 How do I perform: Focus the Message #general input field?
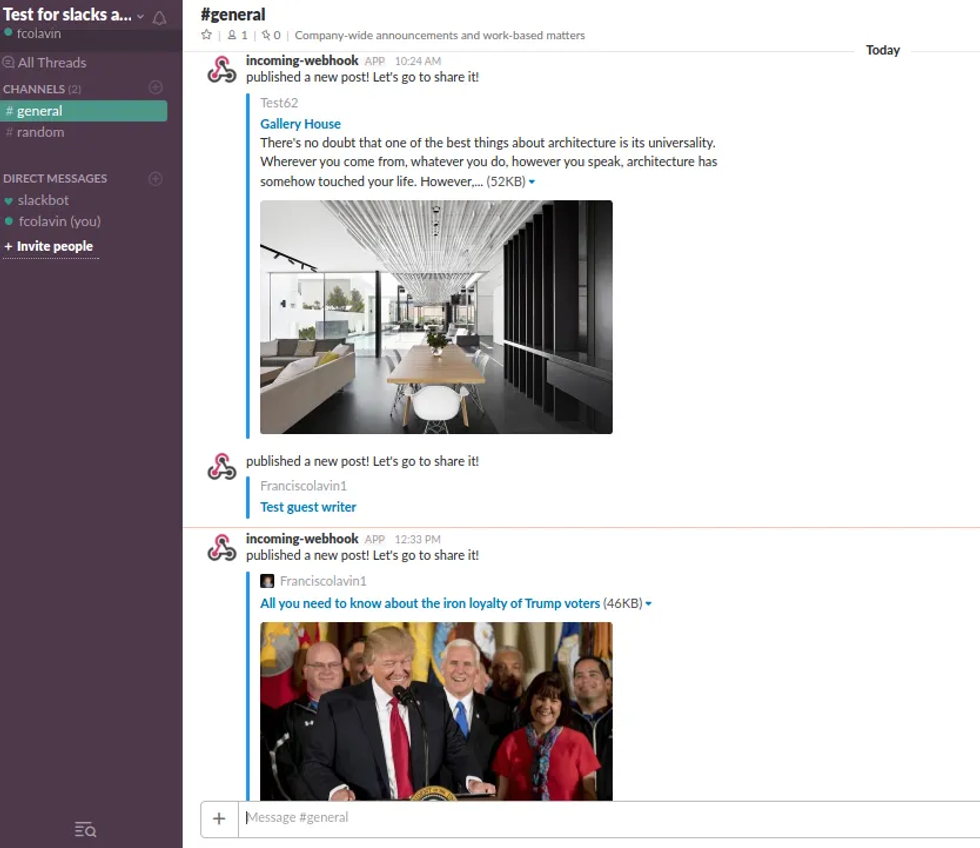600,818
